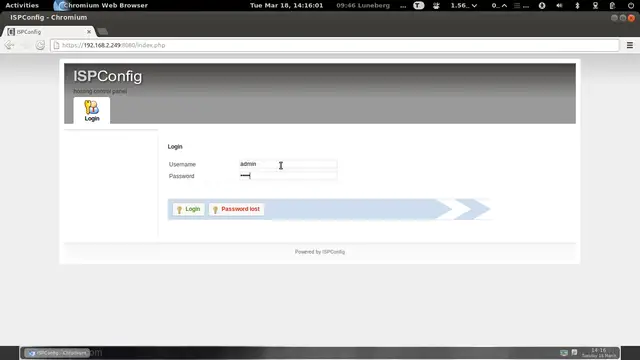Click the 'Username' label
The height and width of the screenshot is (360, 640).
[x=182, y=164]
